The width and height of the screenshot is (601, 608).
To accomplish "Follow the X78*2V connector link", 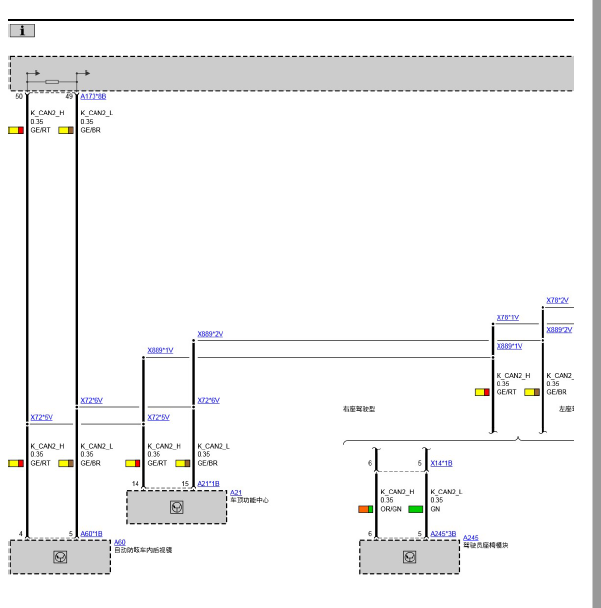I will [558, 300].
